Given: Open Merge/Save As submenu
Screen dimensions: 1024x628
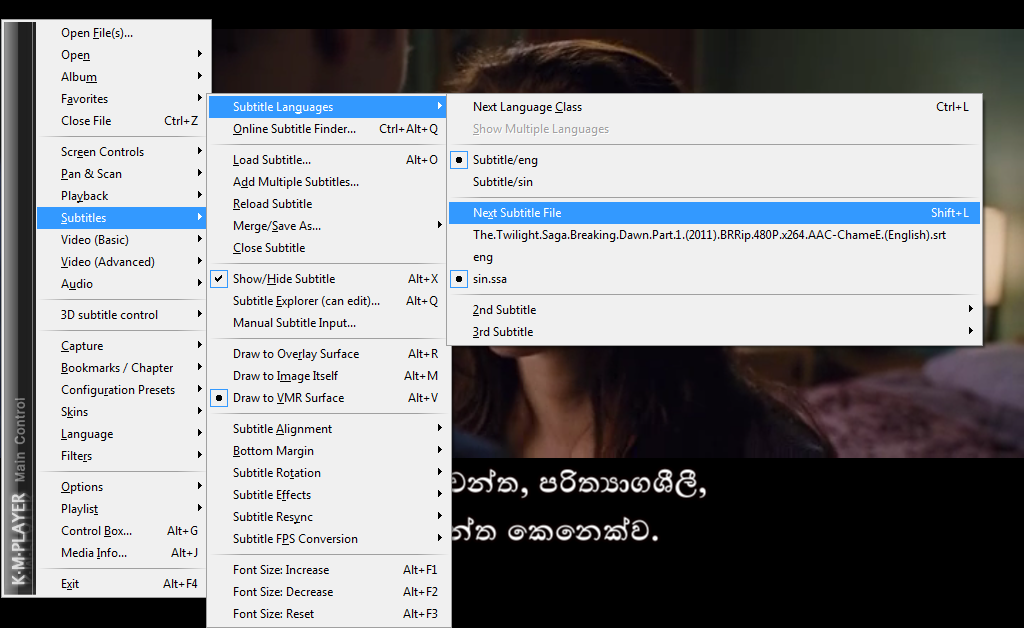Looking at the screenshot, I should point(328,226).
